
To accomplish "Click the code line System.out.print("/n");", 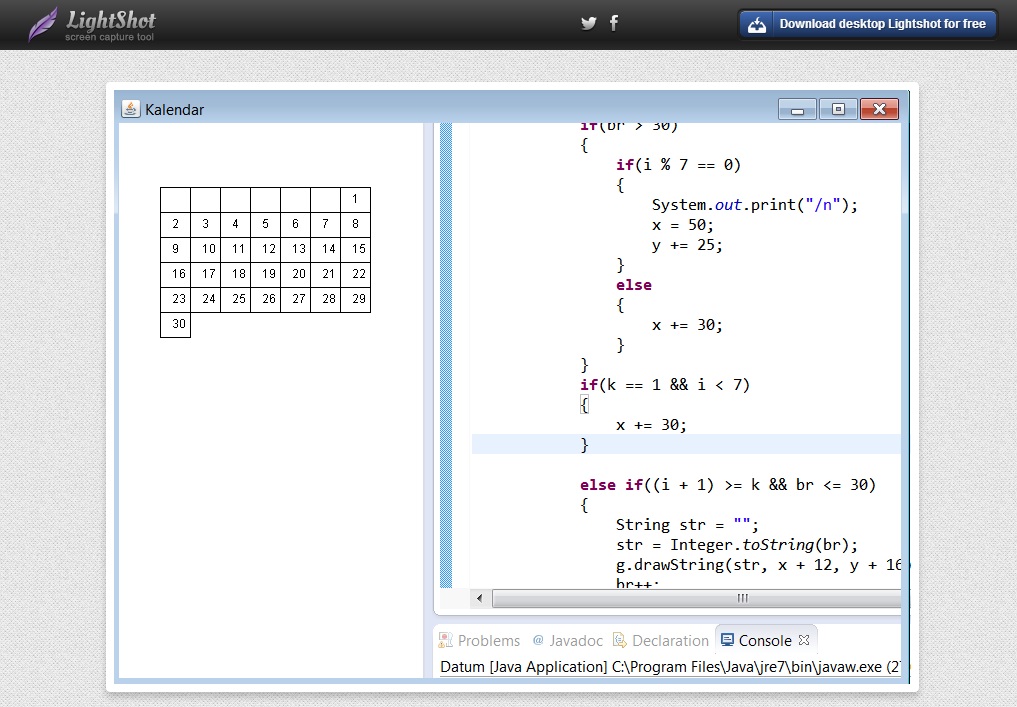I will (754, 205).
